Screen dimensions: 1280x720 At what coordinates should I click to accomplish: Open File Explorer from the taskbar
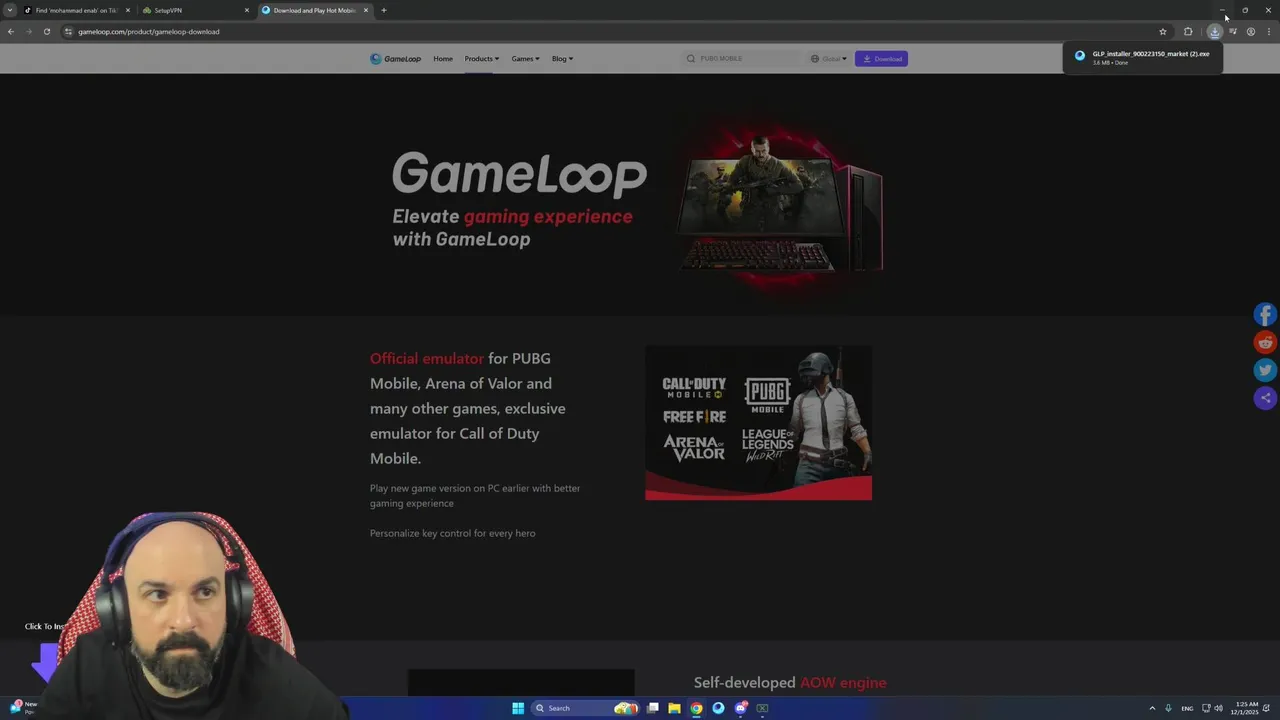tap(675, 708)
